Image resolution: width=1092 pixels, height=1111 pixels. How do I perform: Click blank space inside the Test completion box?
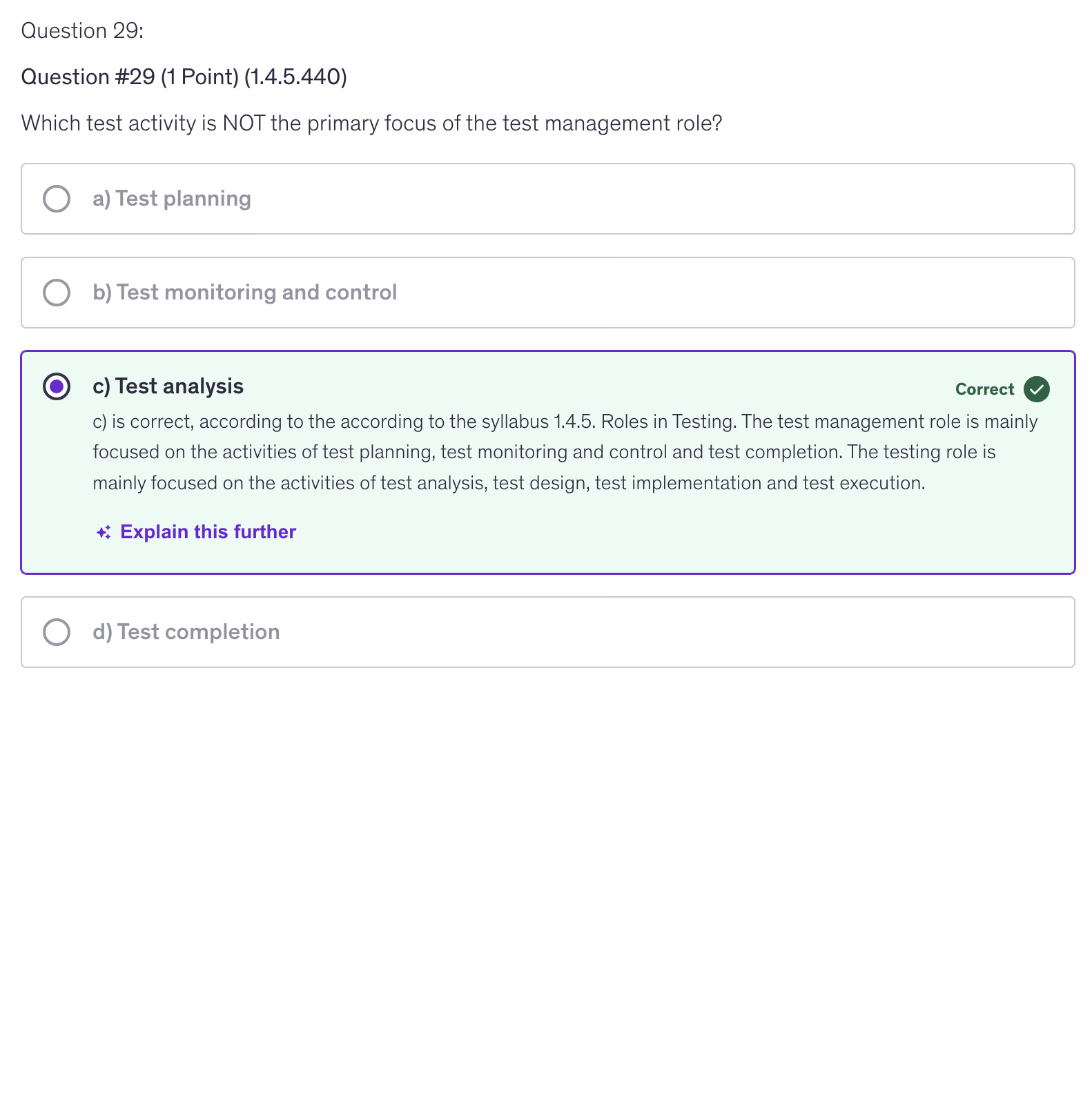click(x=656, y=632)
